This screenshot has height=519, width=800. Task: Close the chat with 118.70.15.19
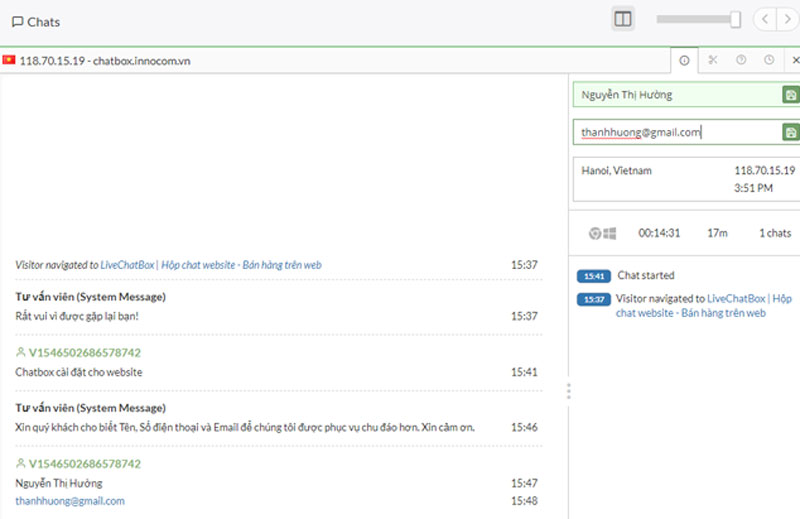(x=795, y=60)
